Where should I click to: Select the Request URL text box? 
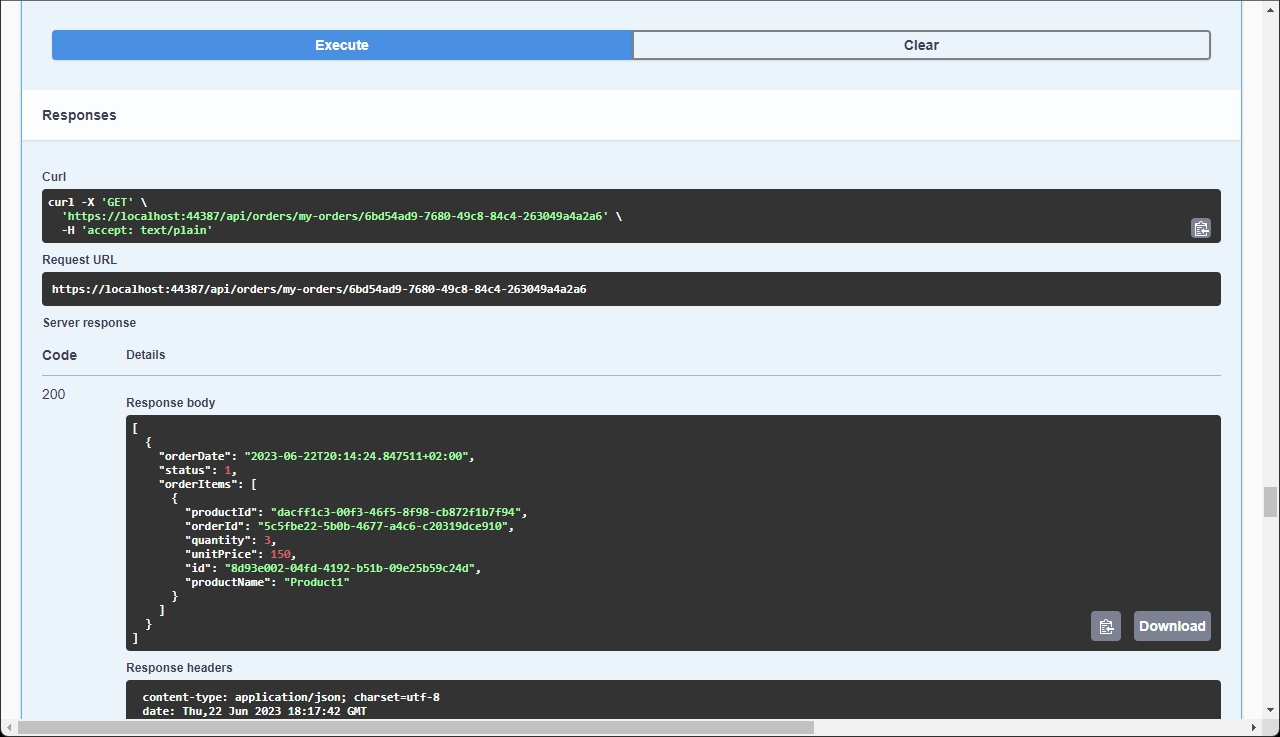pos(631,289)
